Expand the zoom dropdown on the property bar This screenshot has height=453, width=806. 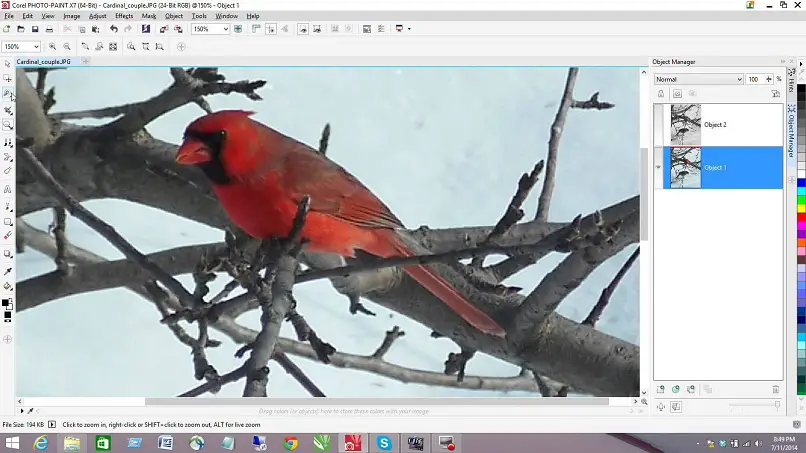pyautogui.click(x=36, y=47)
